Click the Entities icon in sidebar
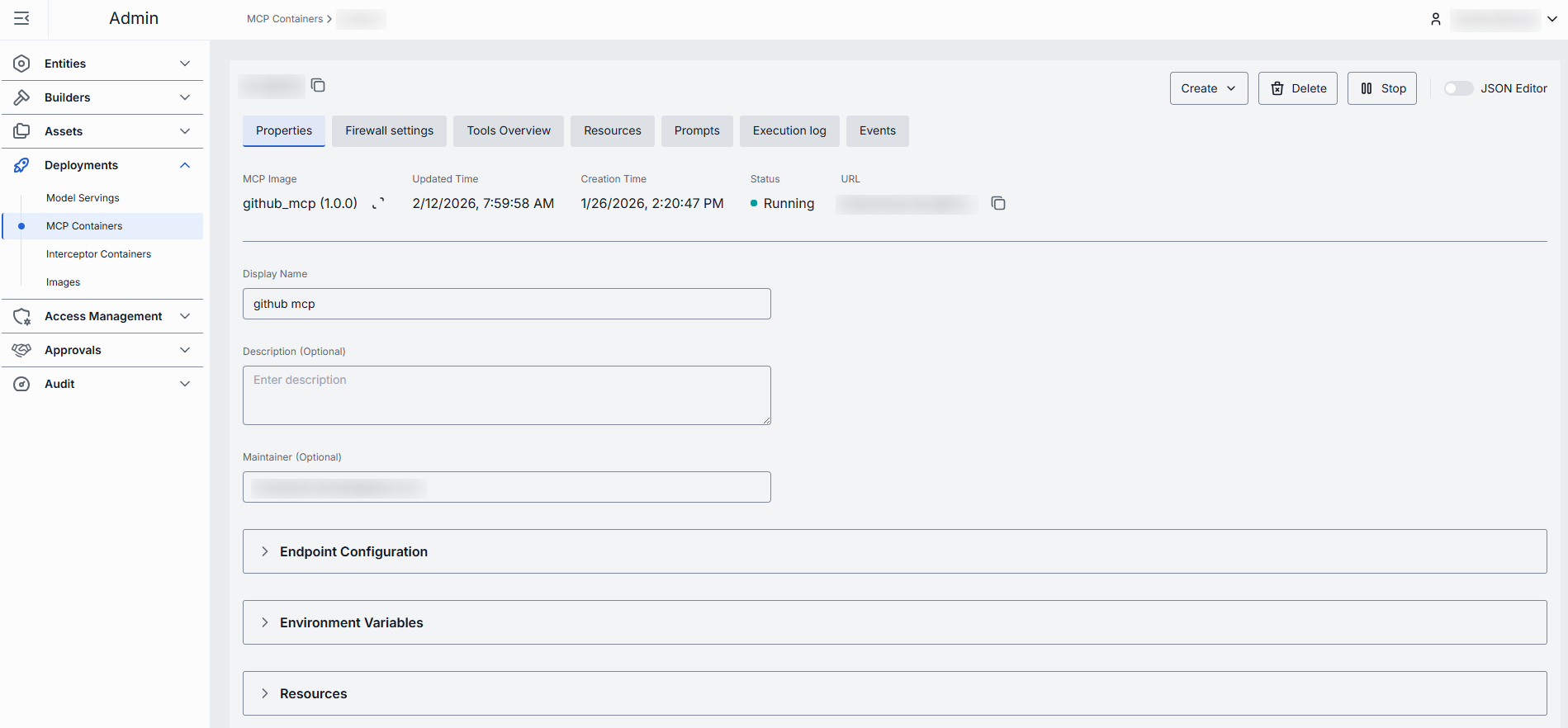 point(22,64)
